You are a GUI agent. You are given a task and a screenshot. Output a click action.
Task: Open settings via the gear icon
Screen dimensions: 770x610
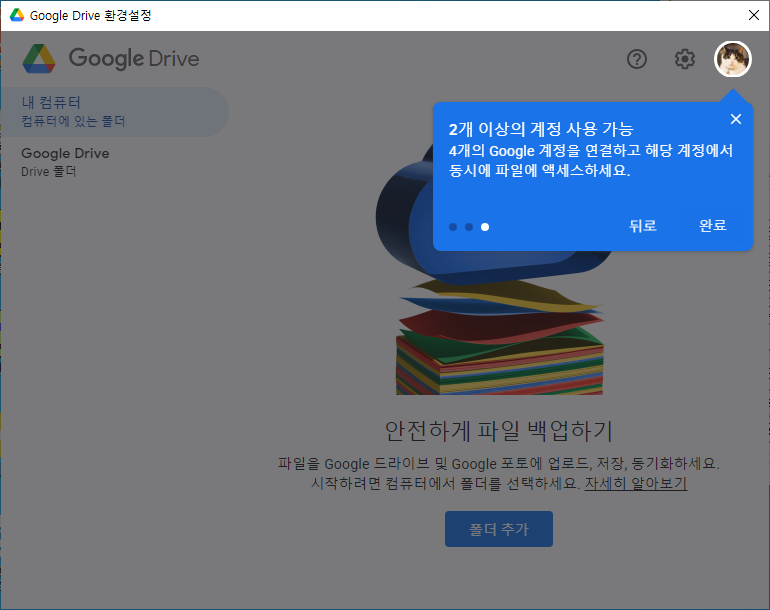(685, 59)
